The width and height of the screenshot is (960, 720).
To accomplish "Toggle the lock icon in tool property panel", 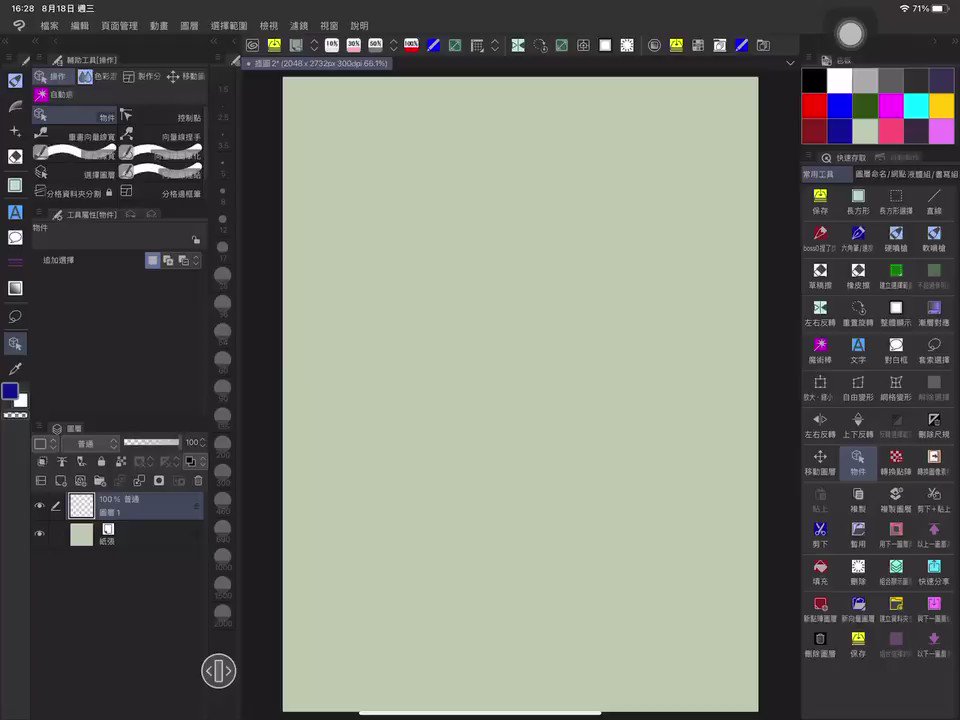I will click(195, 239).
